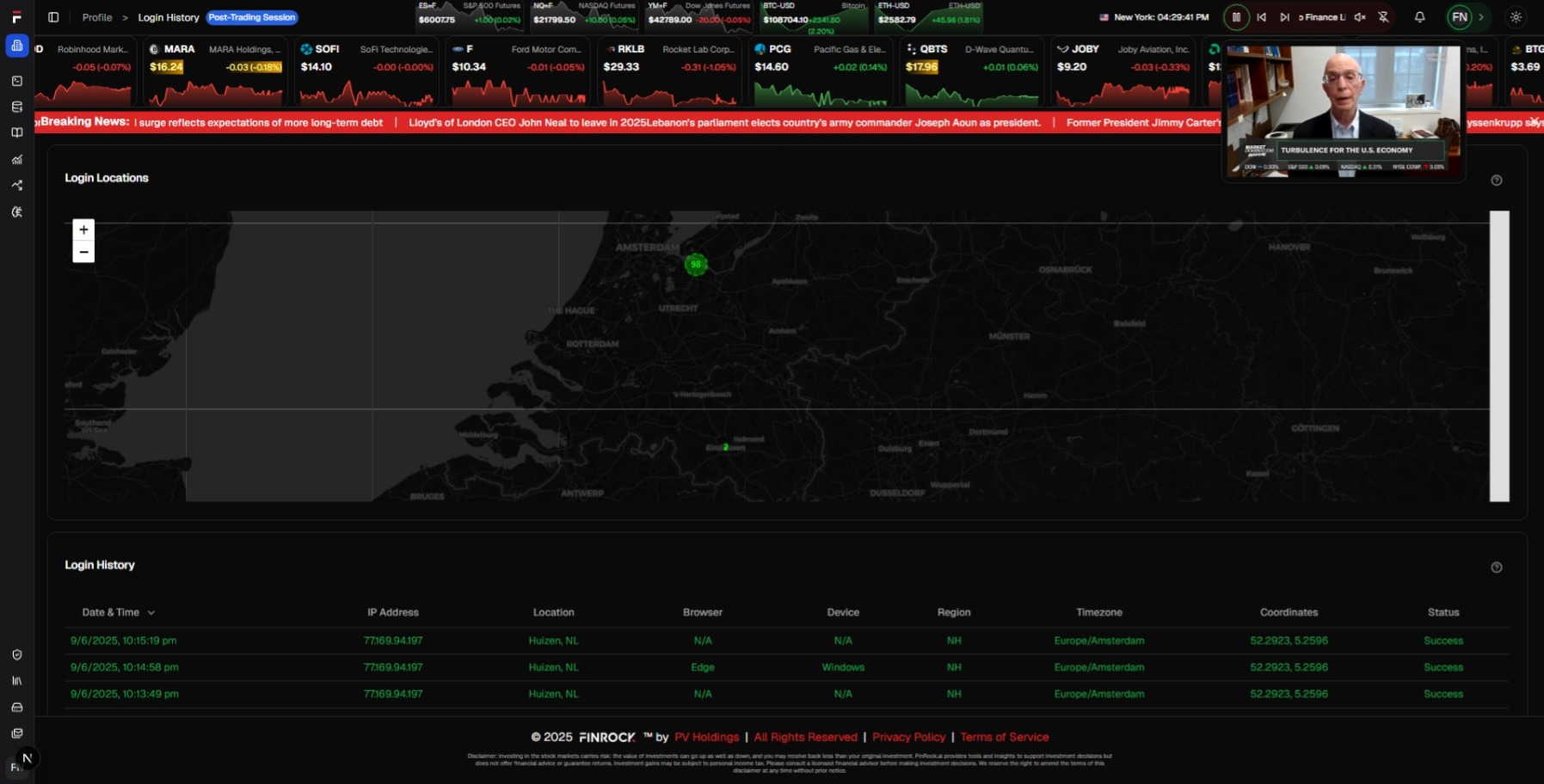Open the Ford (F) stock ticker card
The image size is (1544, 784).
point(518,71)
